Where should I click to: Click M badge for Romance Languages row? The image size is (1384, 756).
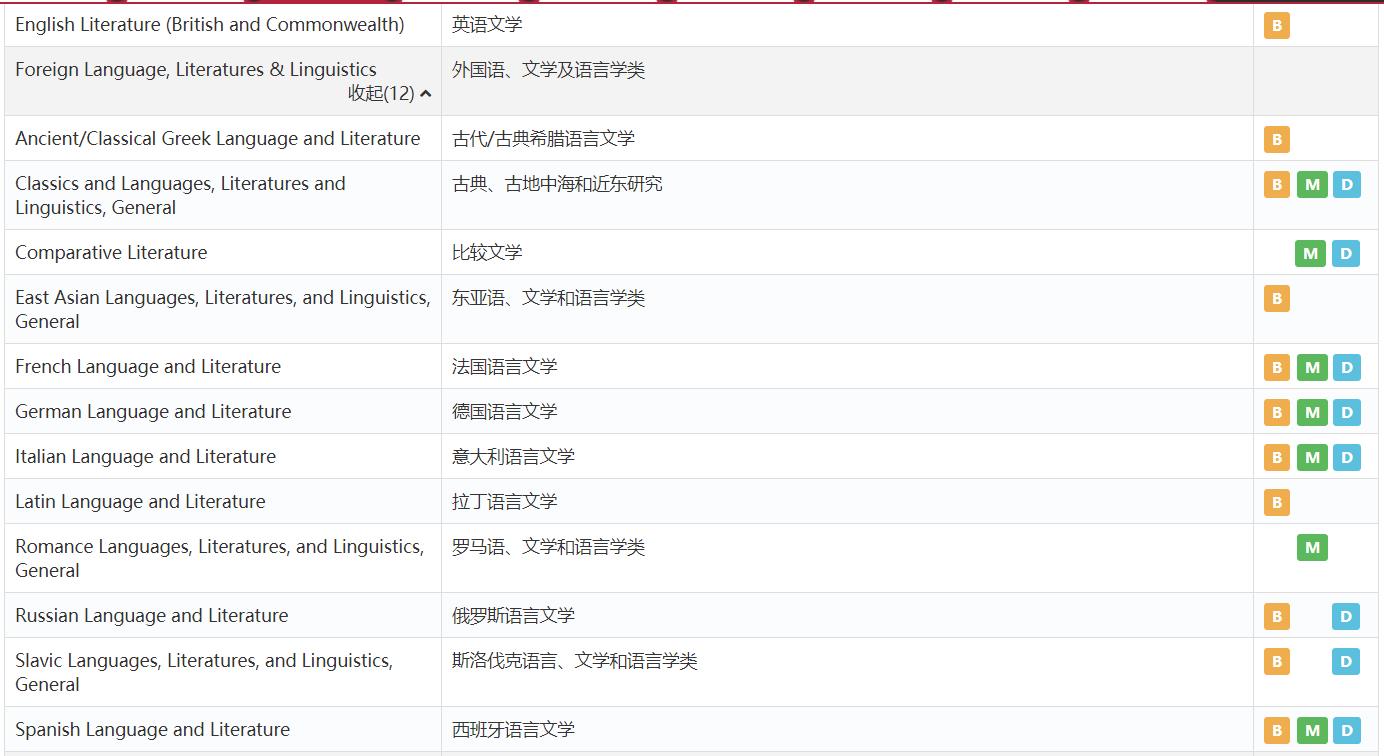click(x=1312, y=547)
